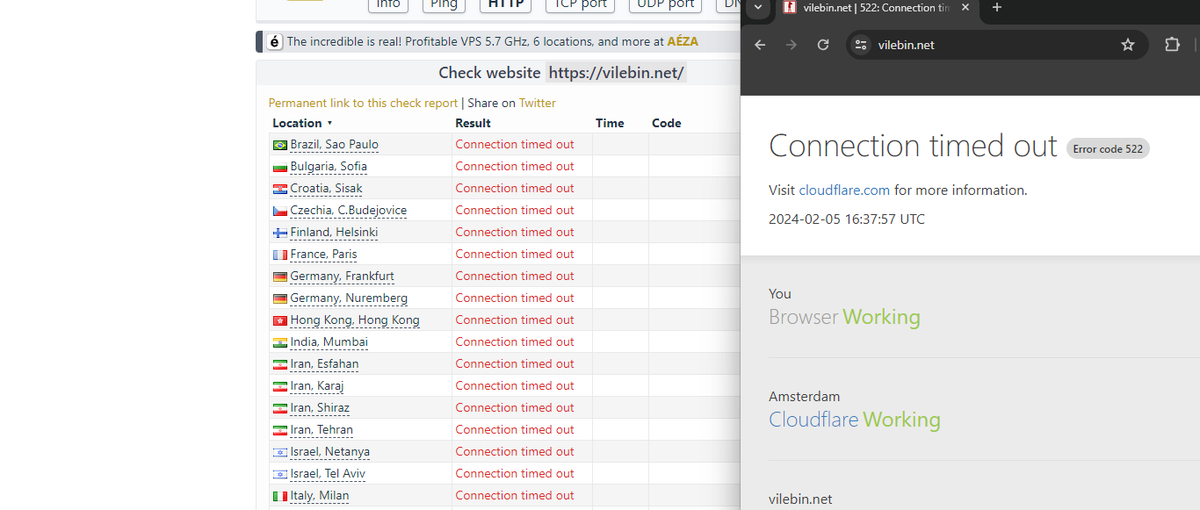Sort by the Location column header

[302, 123]
